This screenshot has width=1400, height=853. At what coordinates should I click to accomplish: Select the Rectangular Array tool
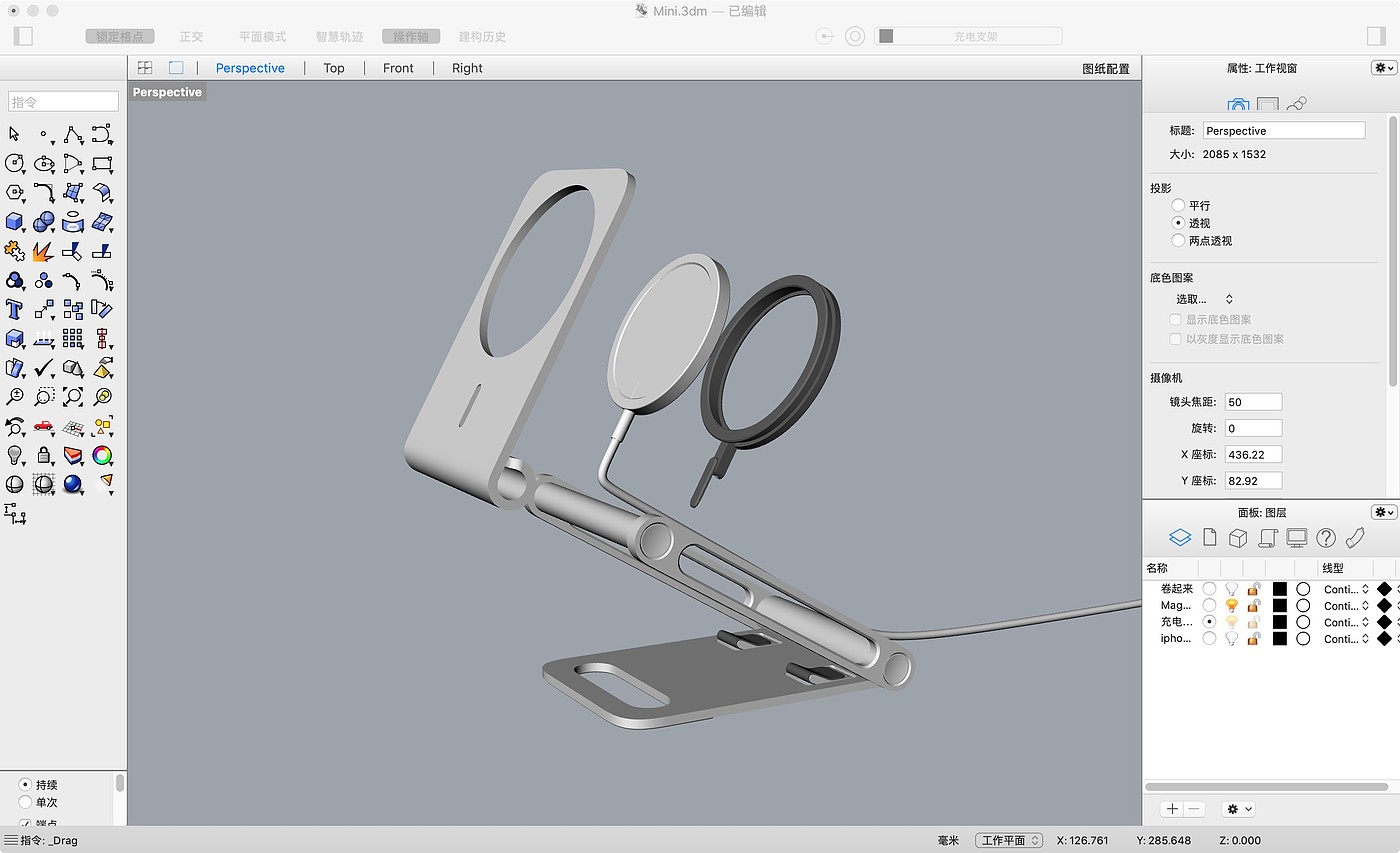point(72,338)
